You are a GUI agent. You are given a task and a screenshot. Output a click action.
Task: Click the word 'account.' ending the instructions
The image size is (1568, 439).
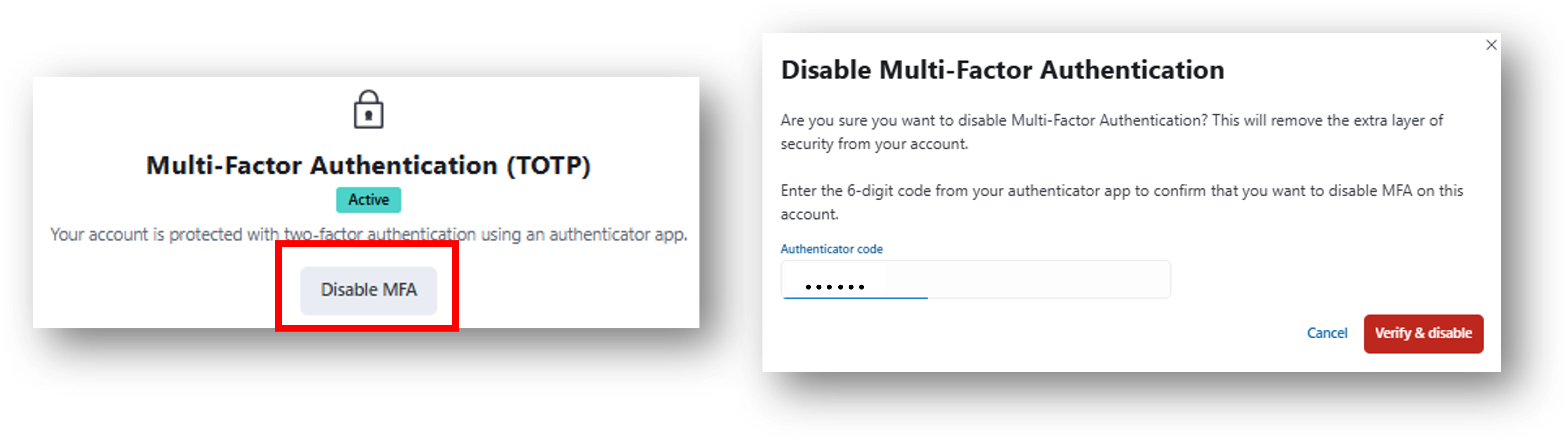[x=809, y=215]
